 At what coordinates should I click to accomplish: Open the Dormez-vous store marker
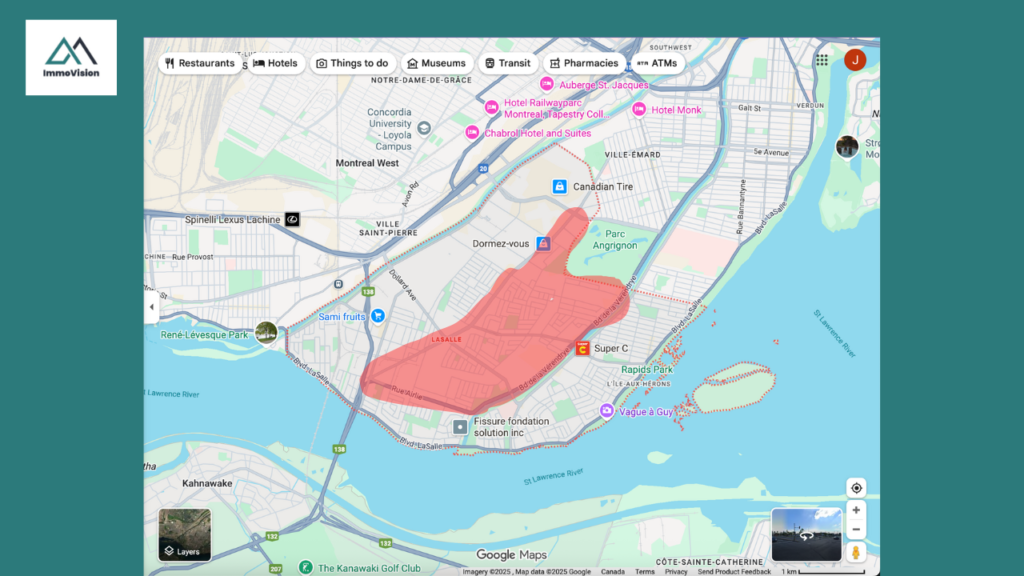click(x=543, y=243)
